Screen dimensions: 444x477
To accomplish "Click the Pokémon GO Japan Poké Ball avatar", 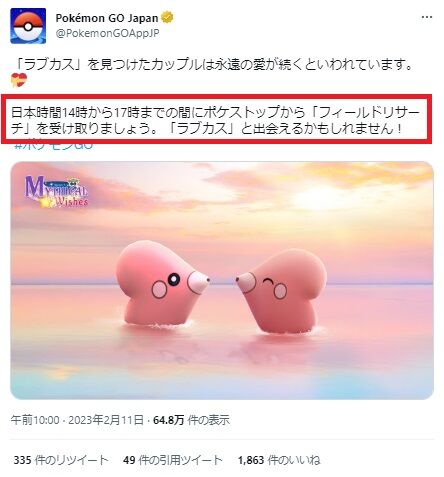I will point(28,26).
